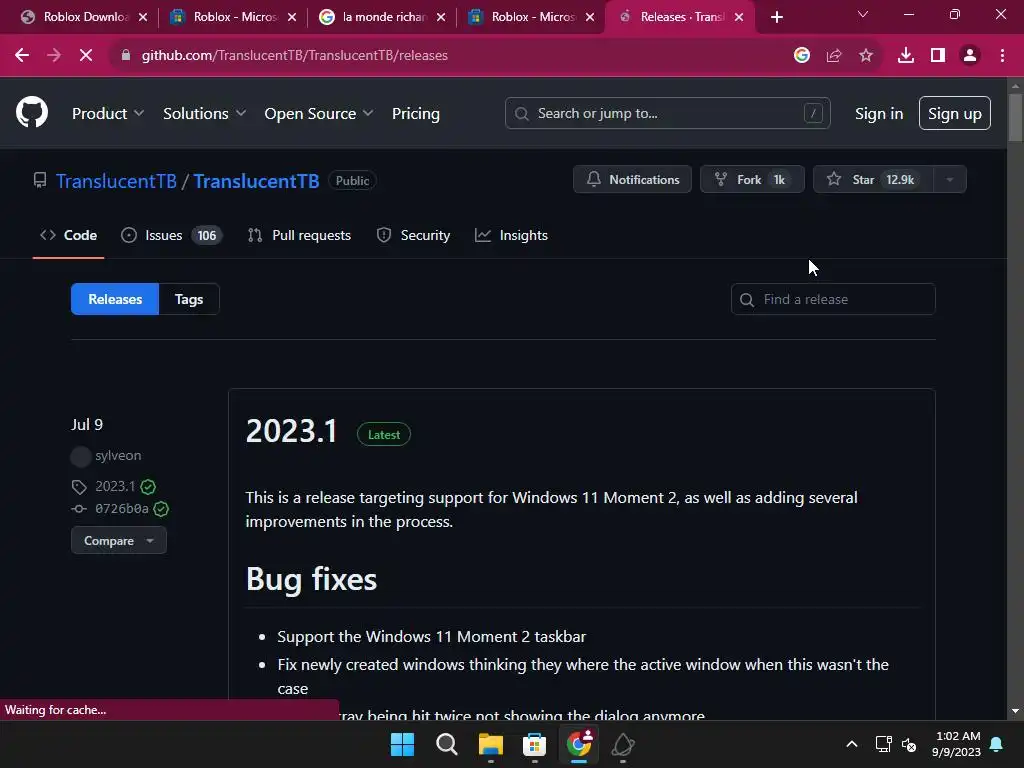The height and width of the screenshot is (768, 1024).
Task: Open the Windows Start menu
Action: point(402,744)
